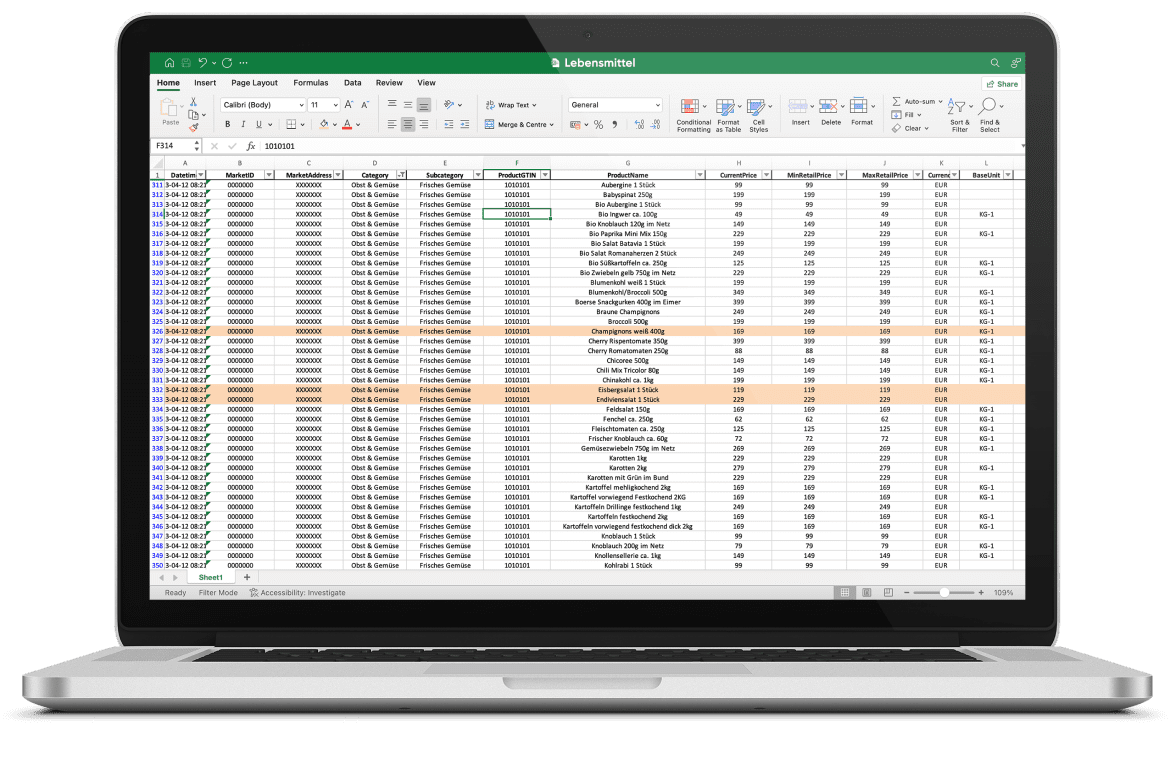
Task: Click the zoom slider in the status bar
Action: click(945, 593)
